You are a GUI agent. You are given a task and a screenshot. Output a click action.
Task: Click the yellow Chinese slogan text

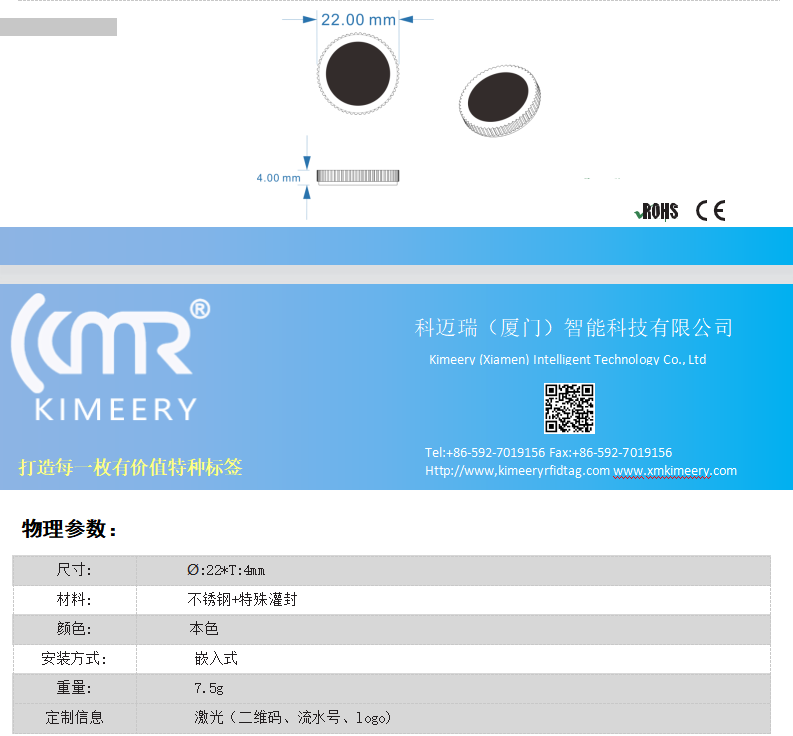(x=130, y=467)
